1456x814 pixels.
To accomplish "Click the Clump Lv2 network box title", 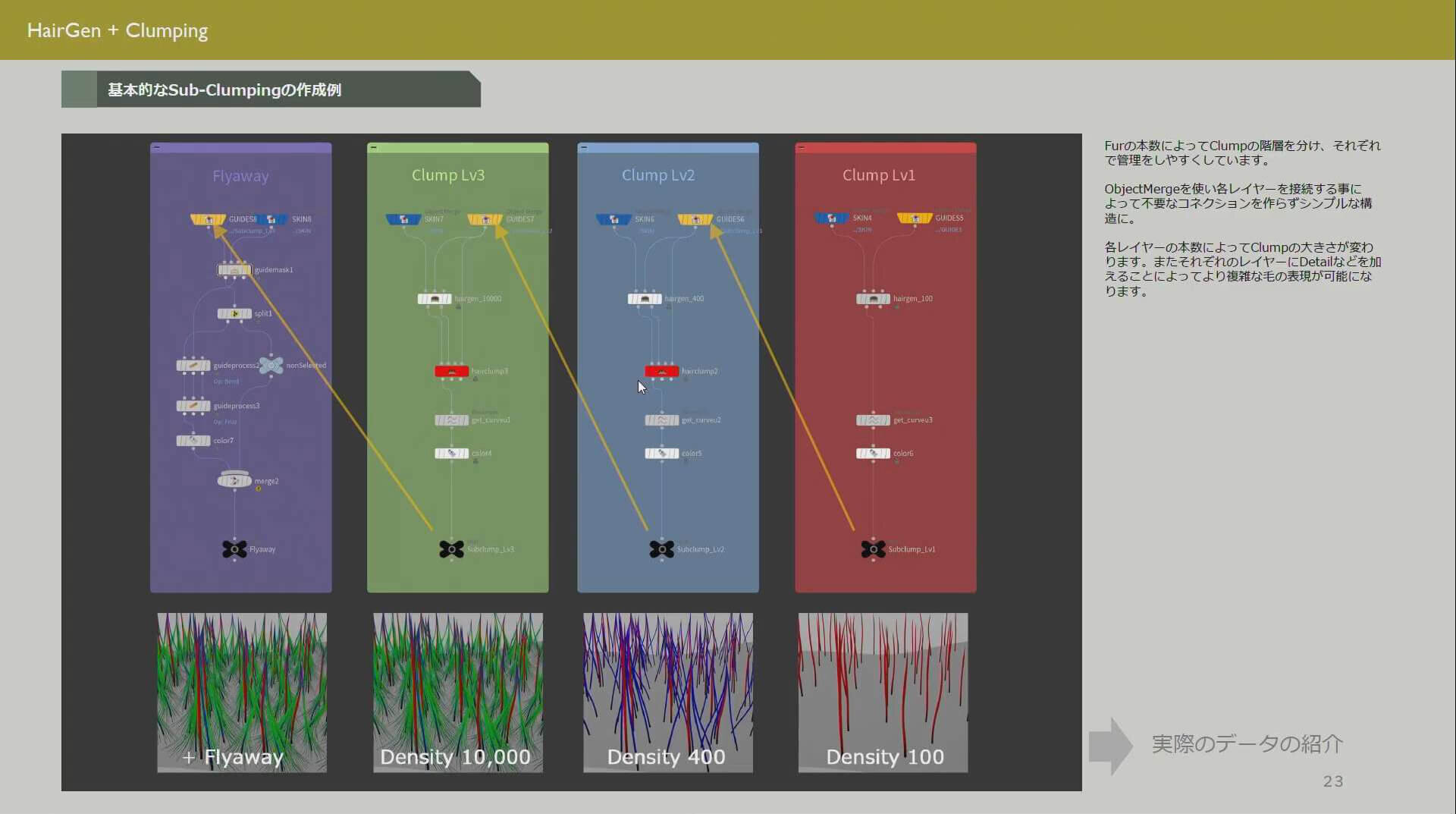I will pyautogui.click(x=657, y=175).
